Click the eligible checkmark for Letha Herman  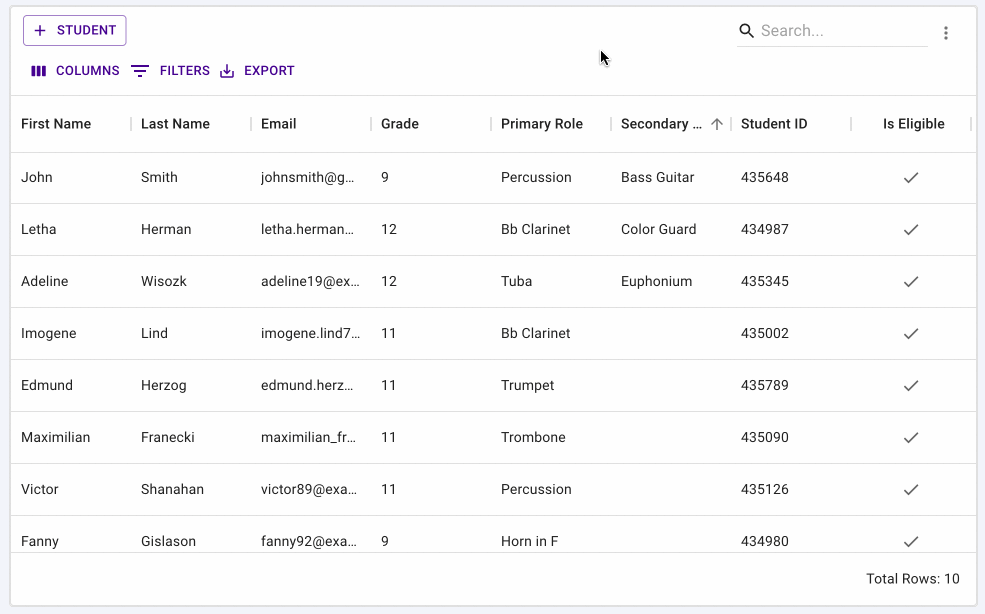(911, 230)
